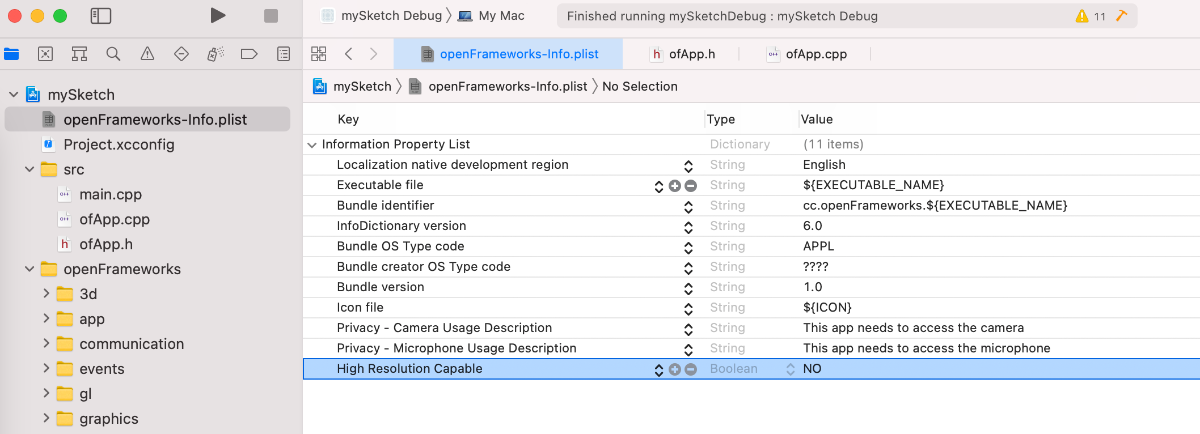The height and width of the screenshot is (434, 1200).
Task: Expand the graphics folder
Action: 46,419
